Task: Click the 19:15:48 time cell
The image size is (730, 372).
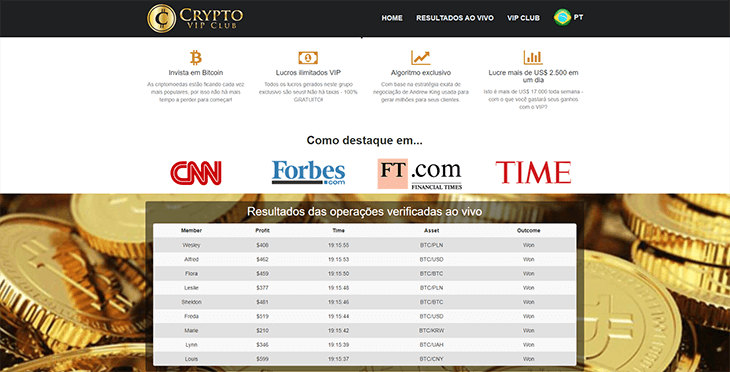Action: click(x=338, y=288)
